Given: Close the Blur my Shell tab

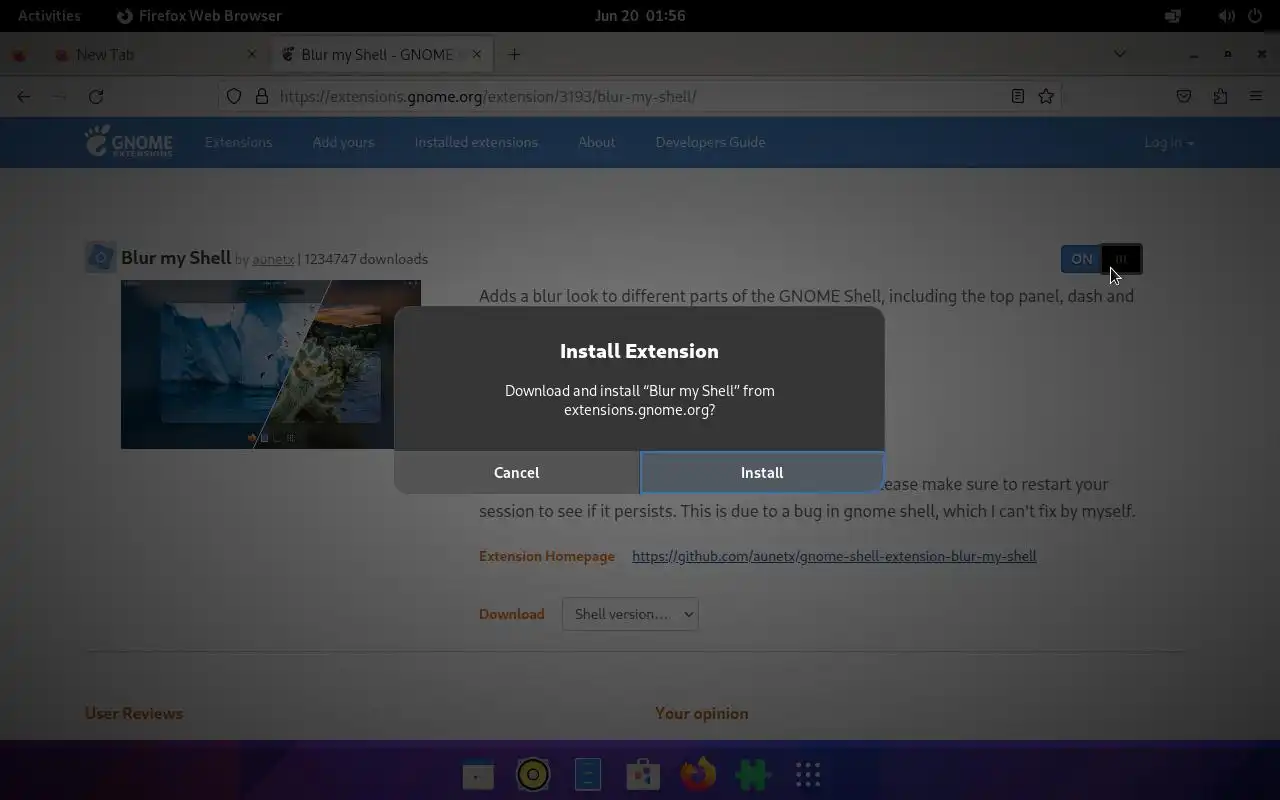Looking at the screenshot, I should tap(477, 54).
